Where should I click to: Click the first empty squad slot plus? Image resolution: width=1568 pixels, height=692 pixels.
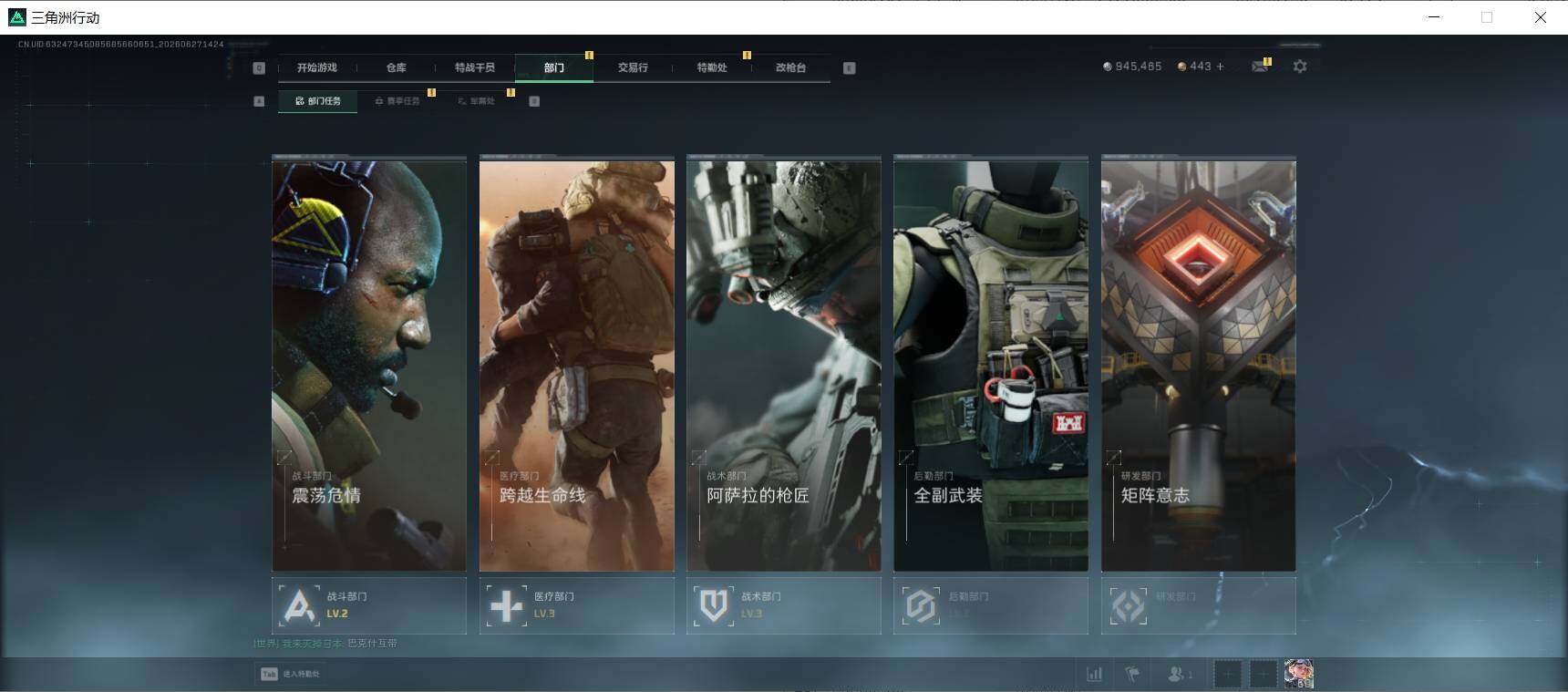point(1228,674)
